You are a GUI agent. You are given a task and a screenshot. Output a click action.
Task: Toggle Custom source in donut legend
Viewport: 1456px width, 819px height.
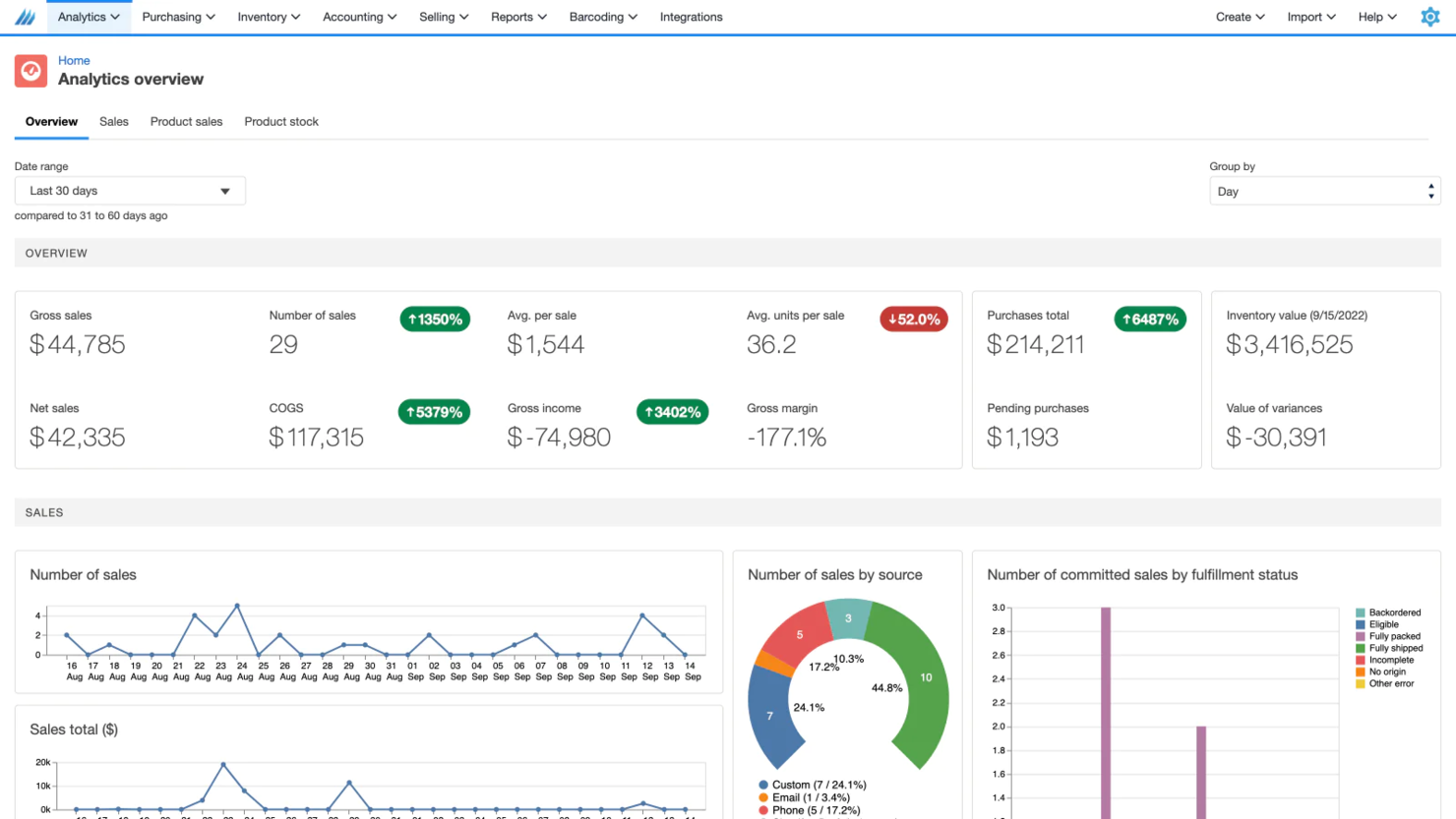(812, 785)
